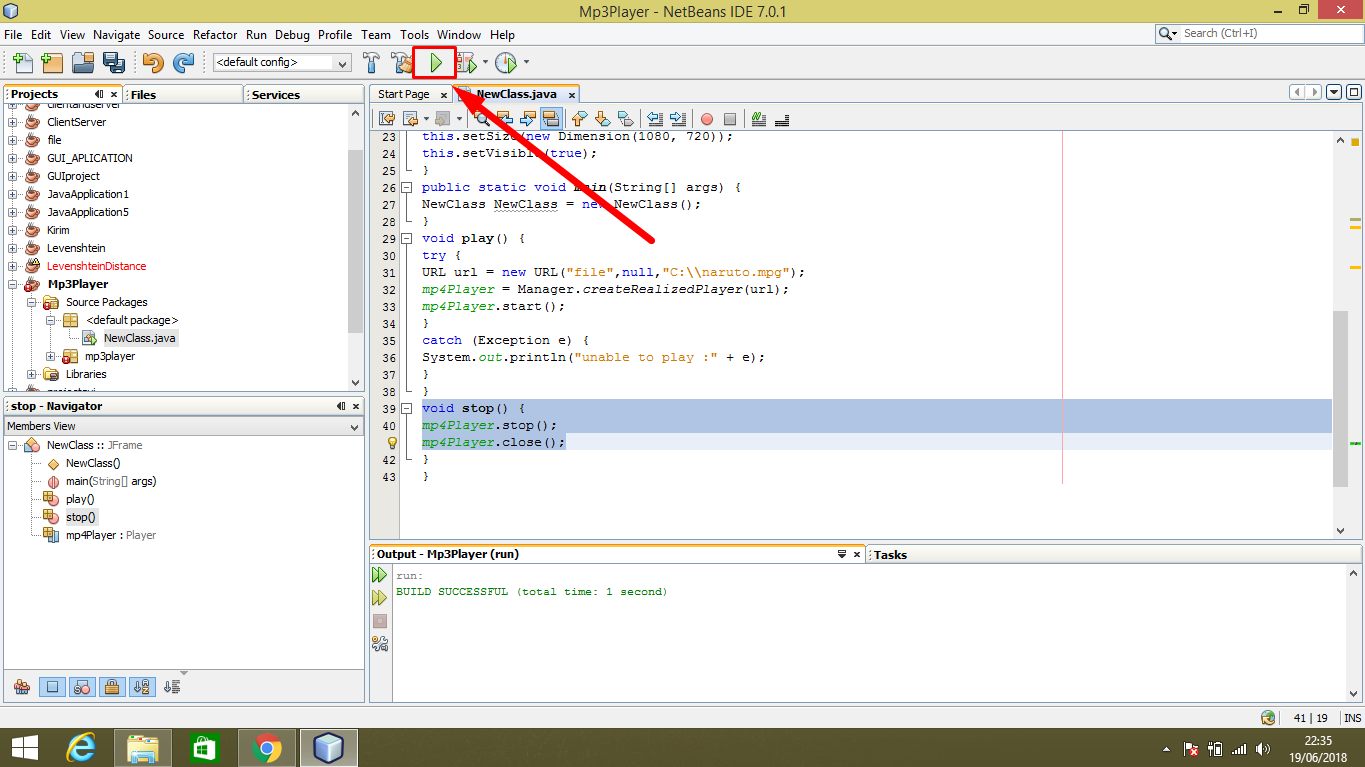This screenshot has height=767, width=1365.
Task: Click the Save All disks icon
Action: (x=112, y=63)
